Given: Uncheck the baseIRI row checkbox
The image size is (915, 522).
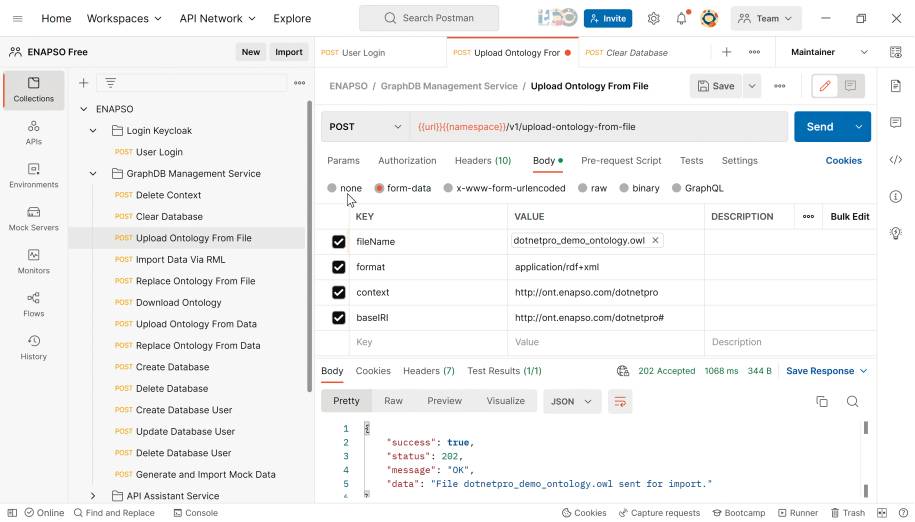Looking at the screenshot, I should coord(338,318).
